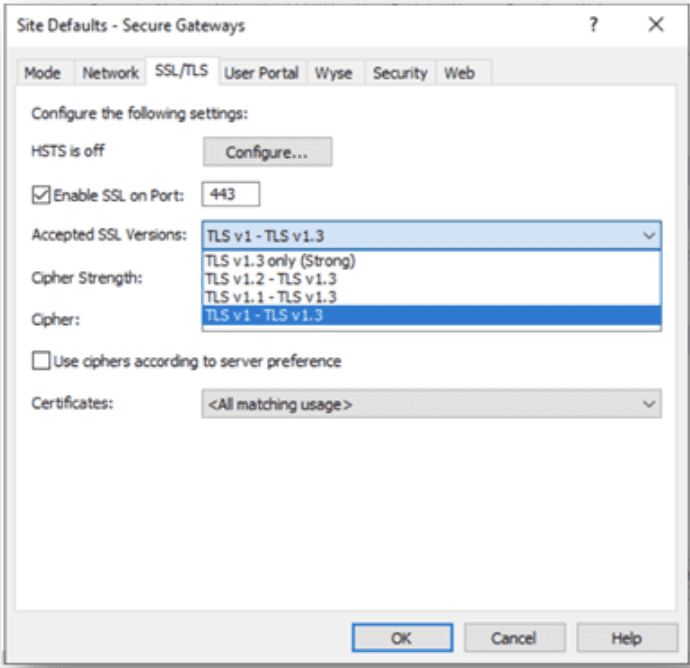690x668 pixels.
Task: Open the Wyse tab
Action: pos(334,73)
